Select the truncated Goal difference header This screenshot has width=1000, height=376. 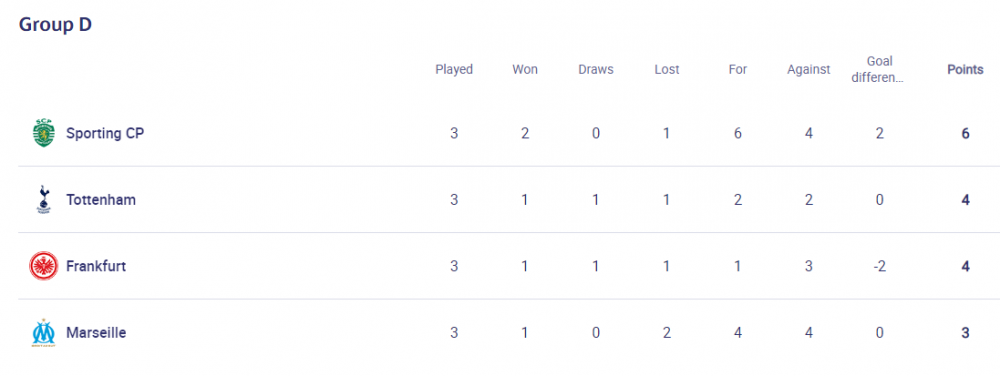(879, 69)
